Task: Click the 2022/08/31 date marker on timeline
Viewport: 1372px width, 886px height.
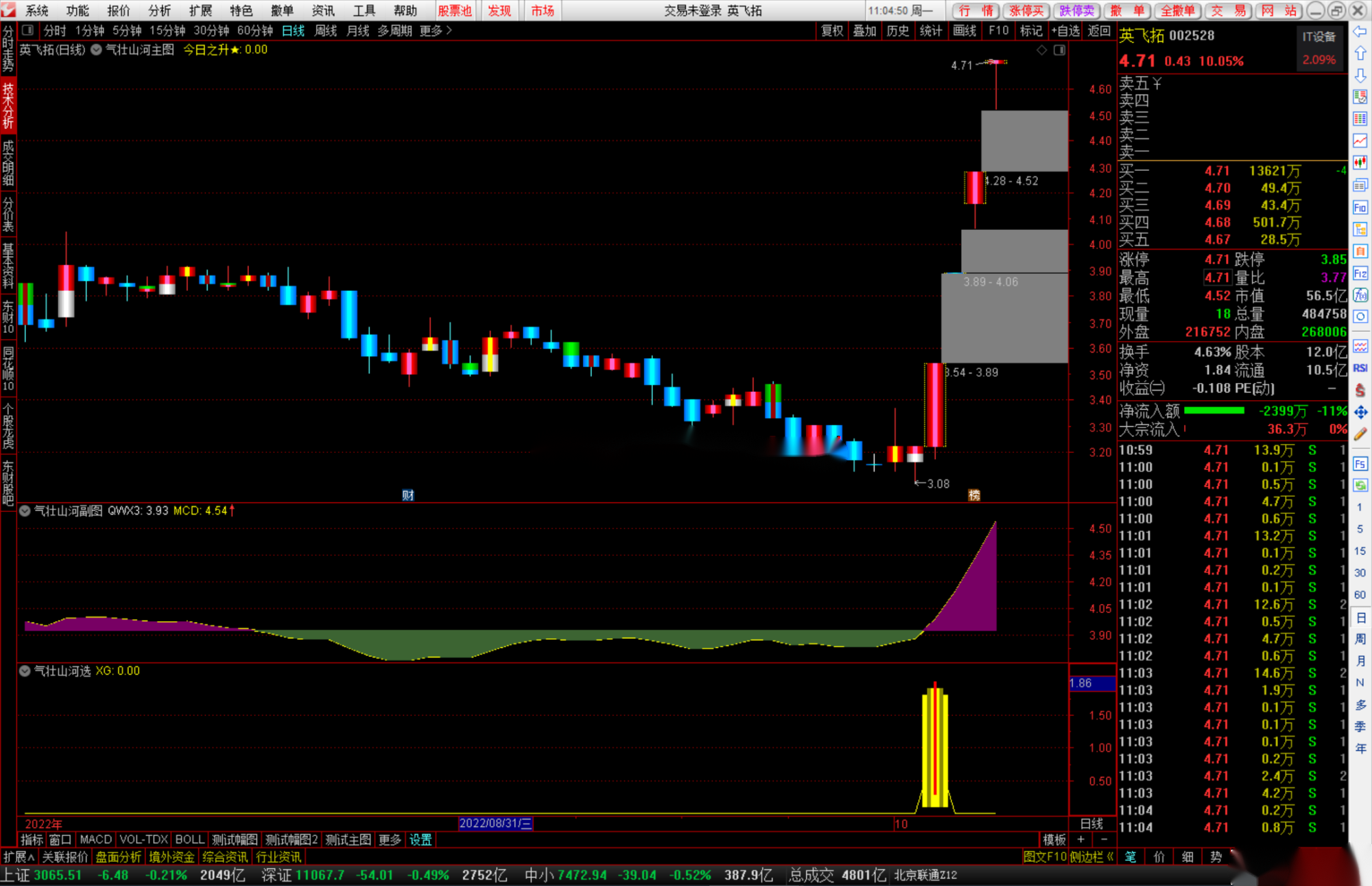Action: pos(495,824)
